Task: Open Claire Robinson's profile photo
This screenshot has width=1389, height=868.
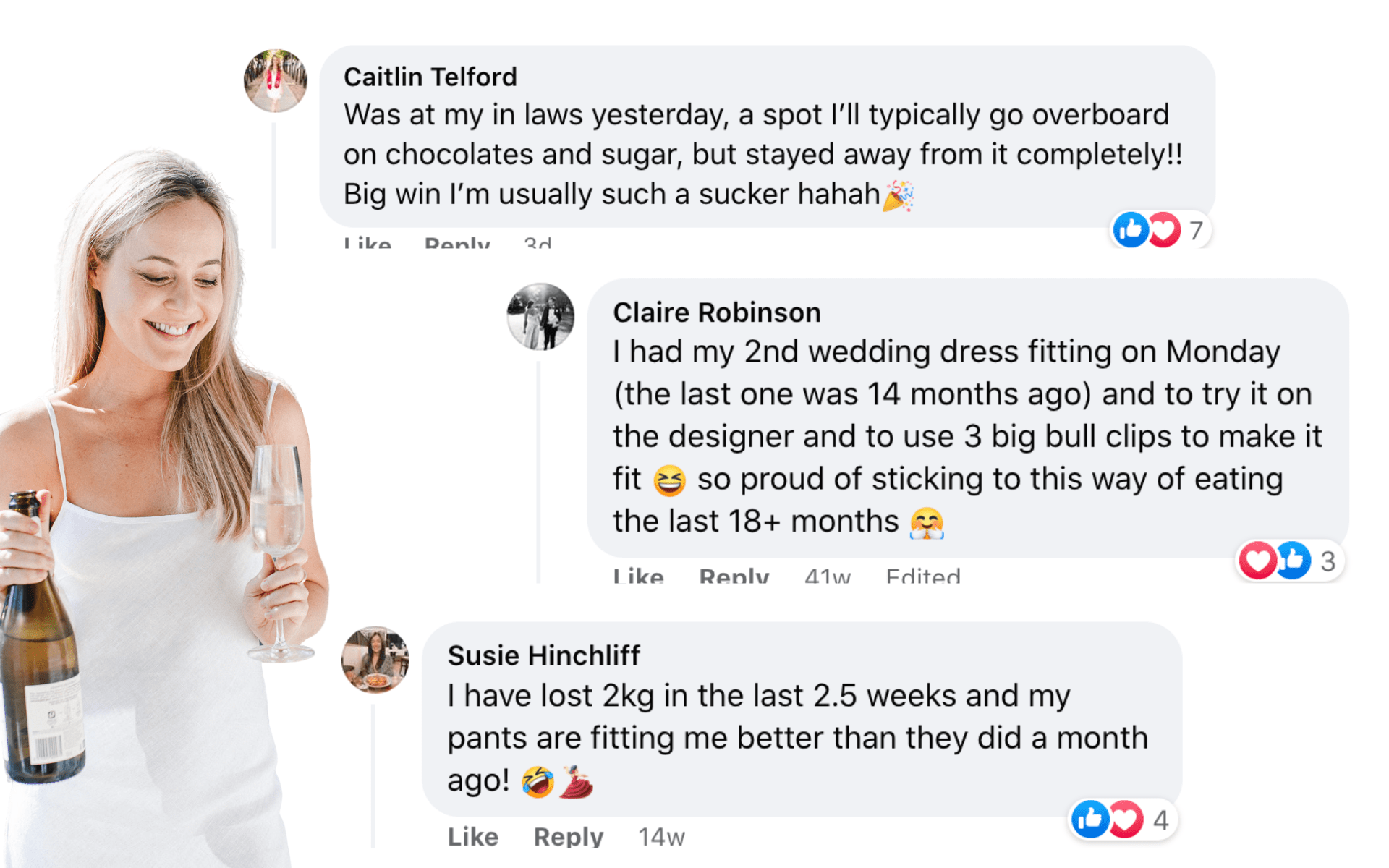Action: (x=540, y=317)
